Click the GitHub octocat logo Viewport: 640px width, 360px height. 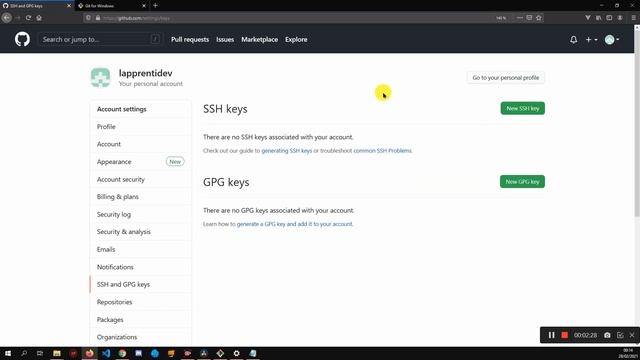[x=22, y=40]
